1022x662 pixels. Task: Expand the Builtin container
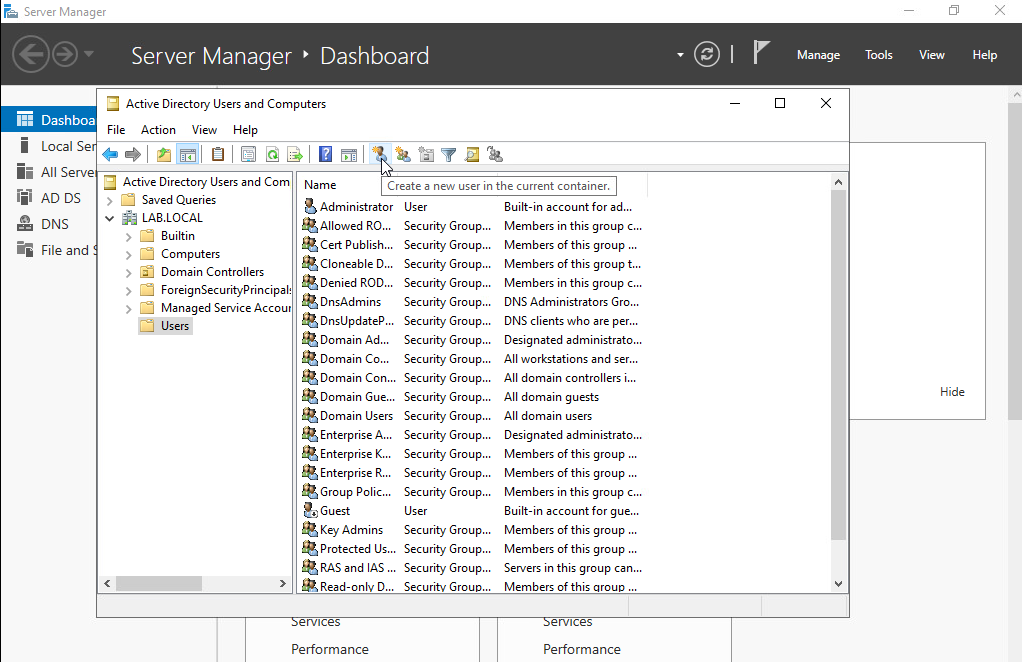[128, 237]
